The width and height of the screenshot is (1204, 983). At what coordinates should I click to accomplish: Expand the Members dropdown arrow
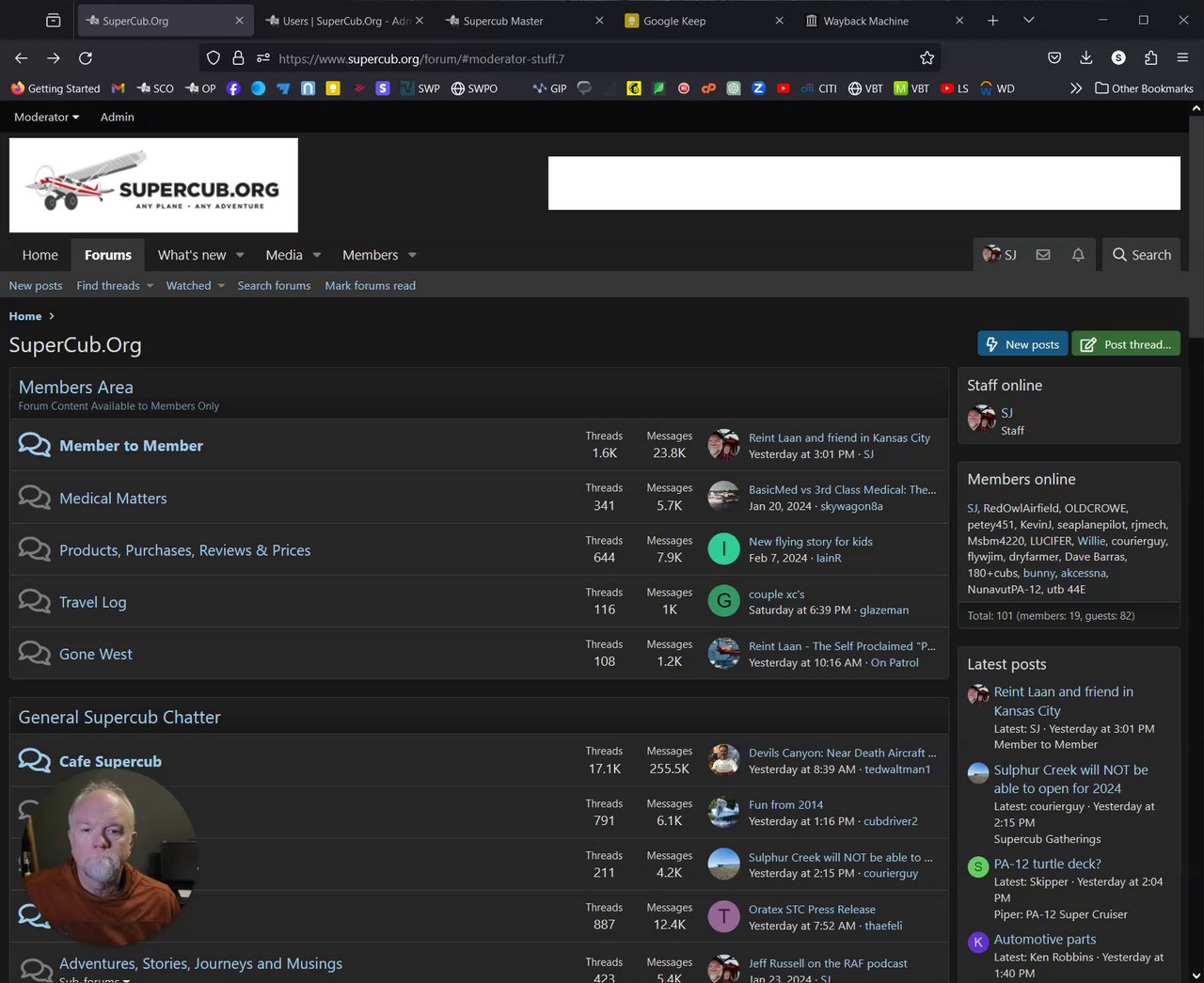pos(412,255)
